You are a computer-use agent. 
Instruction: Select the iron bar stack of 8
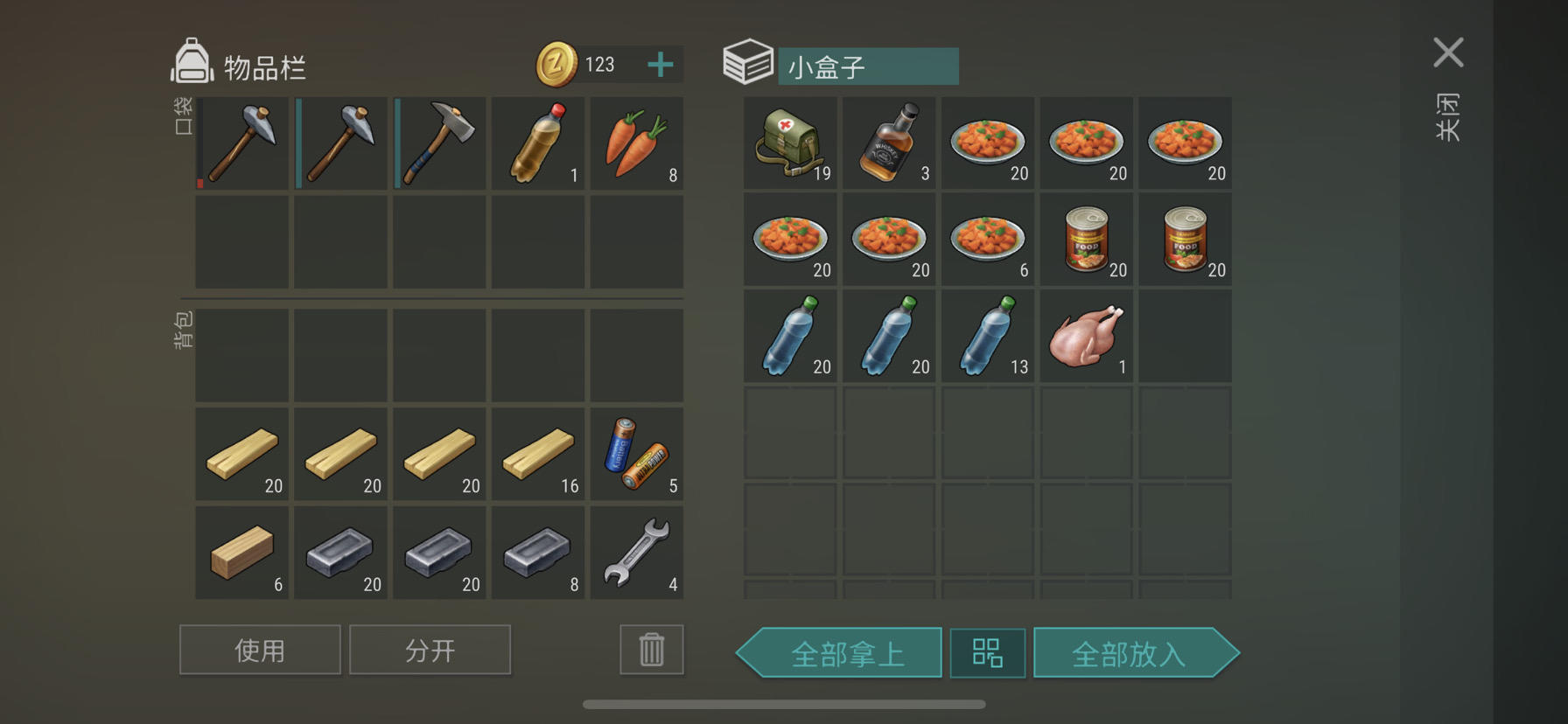coord(537,553)
